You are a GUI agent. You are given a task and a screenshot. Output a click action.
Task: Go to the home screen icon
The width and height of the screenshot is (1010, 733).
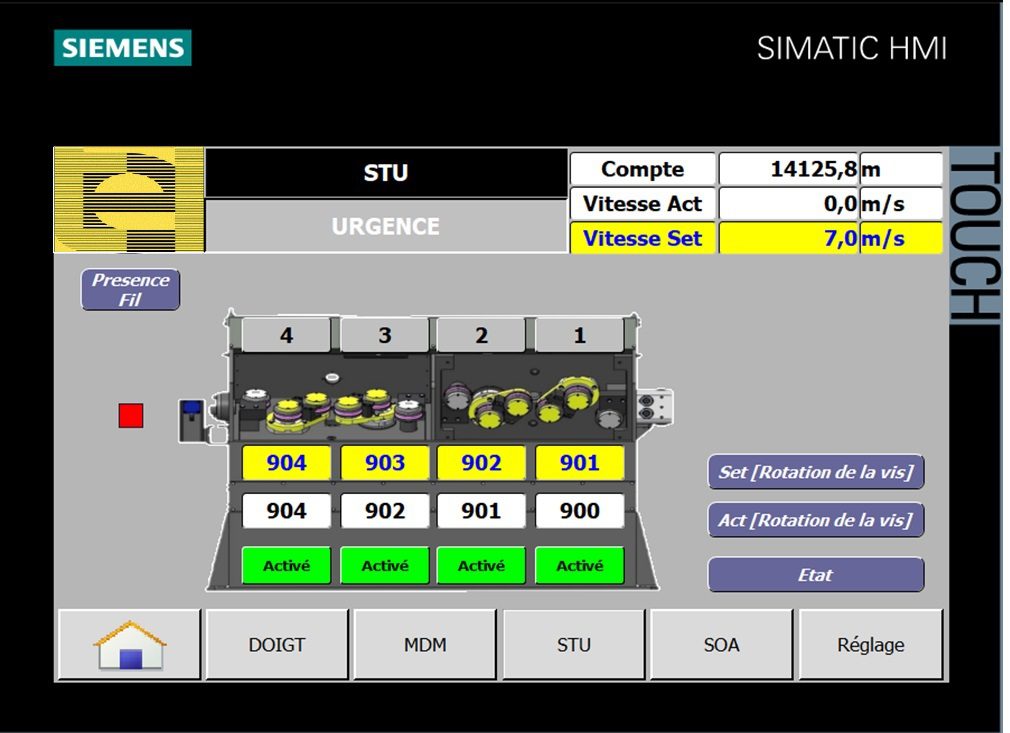click(129, 645)
